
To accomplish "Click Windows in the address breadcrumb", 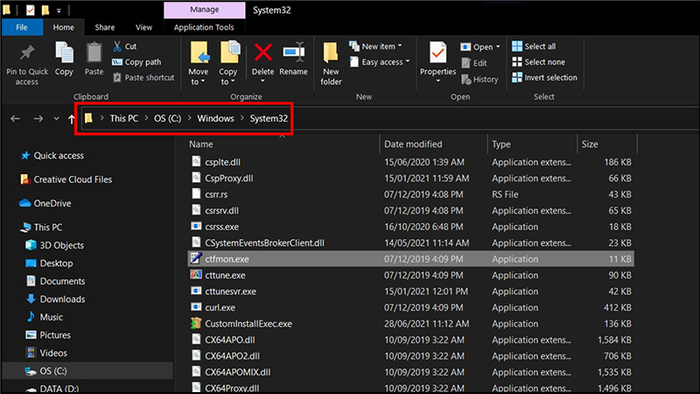I will (216, 119).
